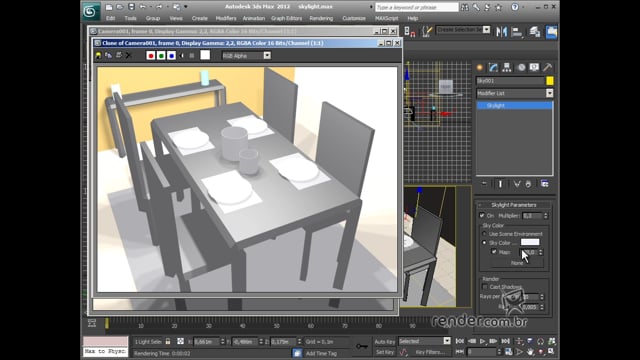The image size is (640, 360).
Task: Switch to the Utilities hammer panel tab
Action: coord(547,67)
